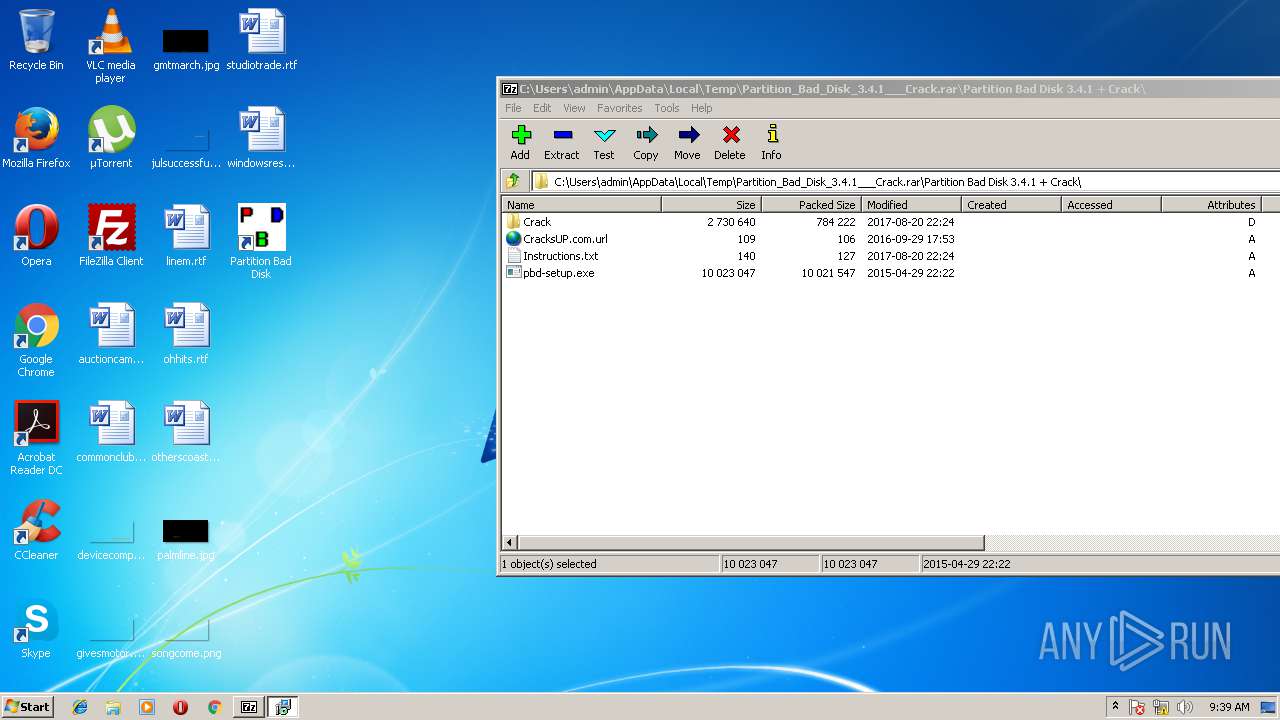Select commonclub... desktop document
Viewport: 1280px width, 720px height.
tap(111, 432)
